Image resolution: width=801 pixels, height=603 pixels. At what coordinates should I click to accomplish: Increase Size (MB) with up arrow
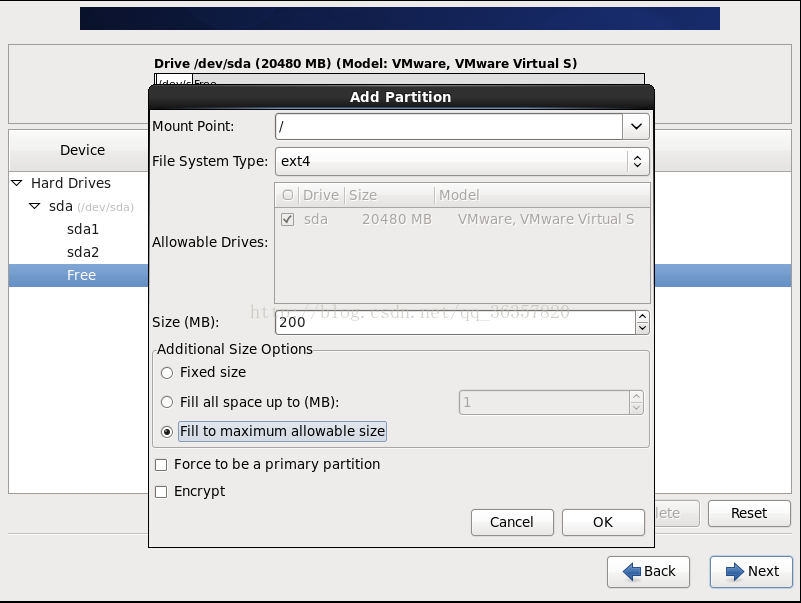tap(642, 317)
